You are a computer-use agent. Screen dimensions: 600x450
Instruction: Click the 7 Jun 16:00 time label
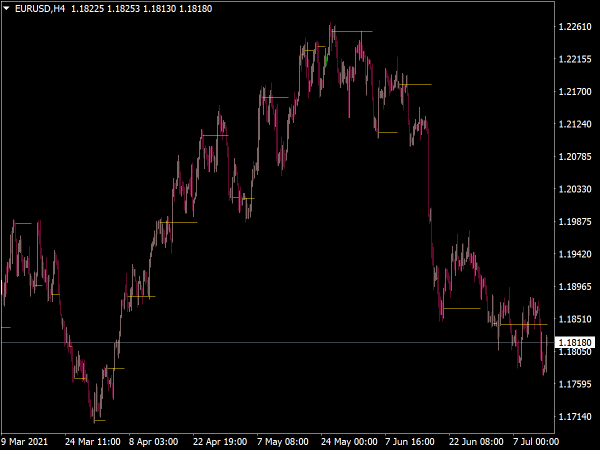pos(410,442)
